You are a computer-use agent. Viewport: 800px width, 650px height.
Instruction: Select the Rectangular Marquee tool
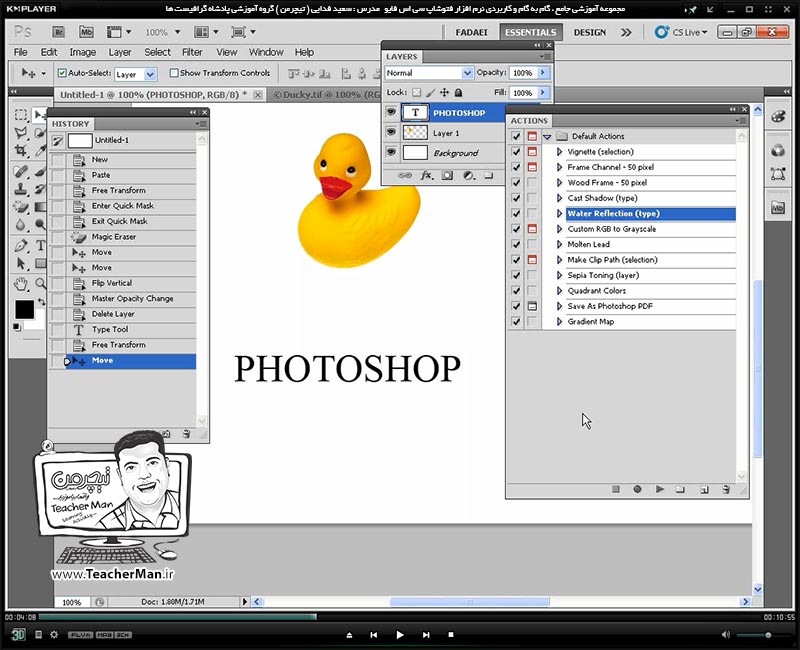tap(21, 114)
